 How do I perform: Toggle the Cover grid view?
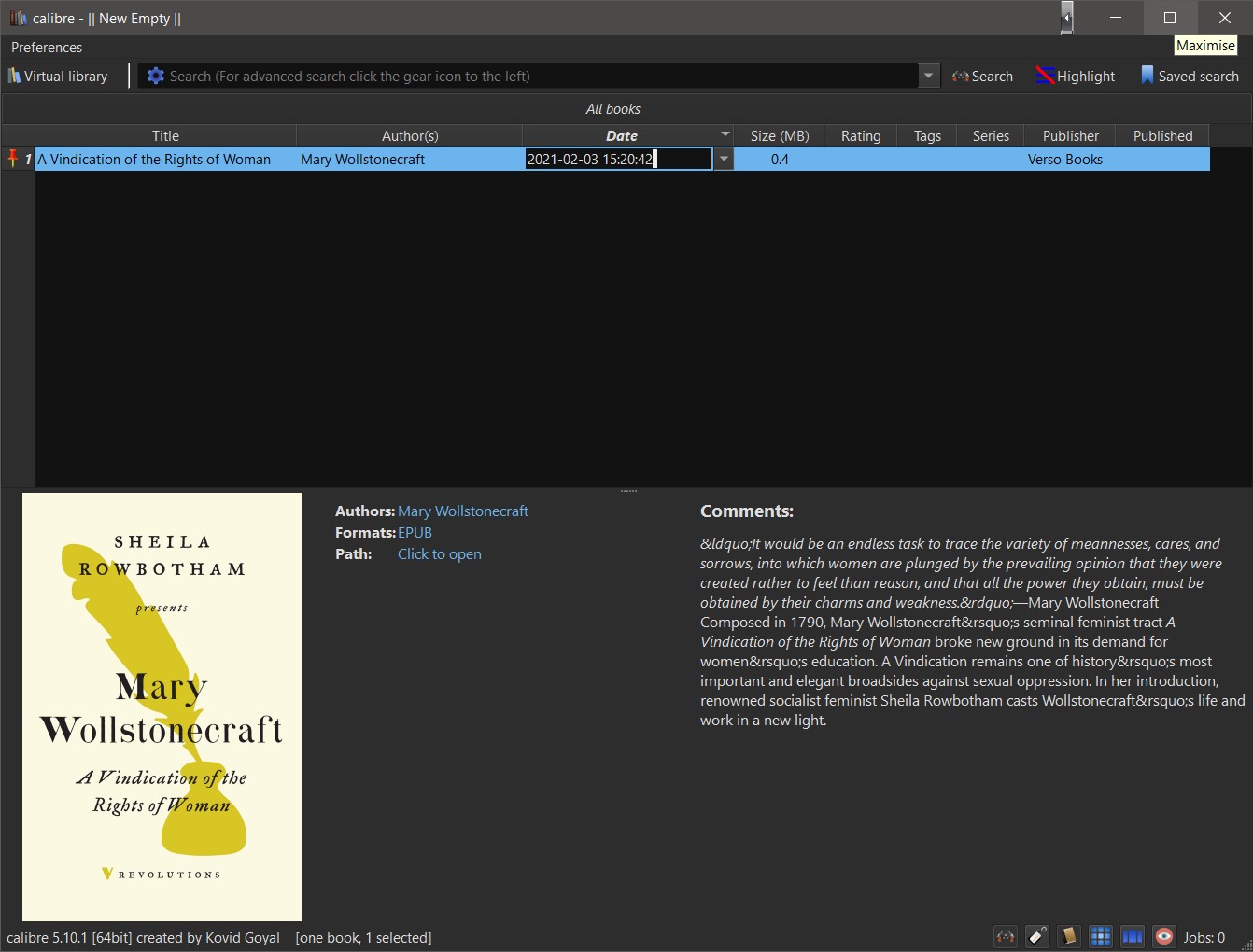tap(1101, 936)
